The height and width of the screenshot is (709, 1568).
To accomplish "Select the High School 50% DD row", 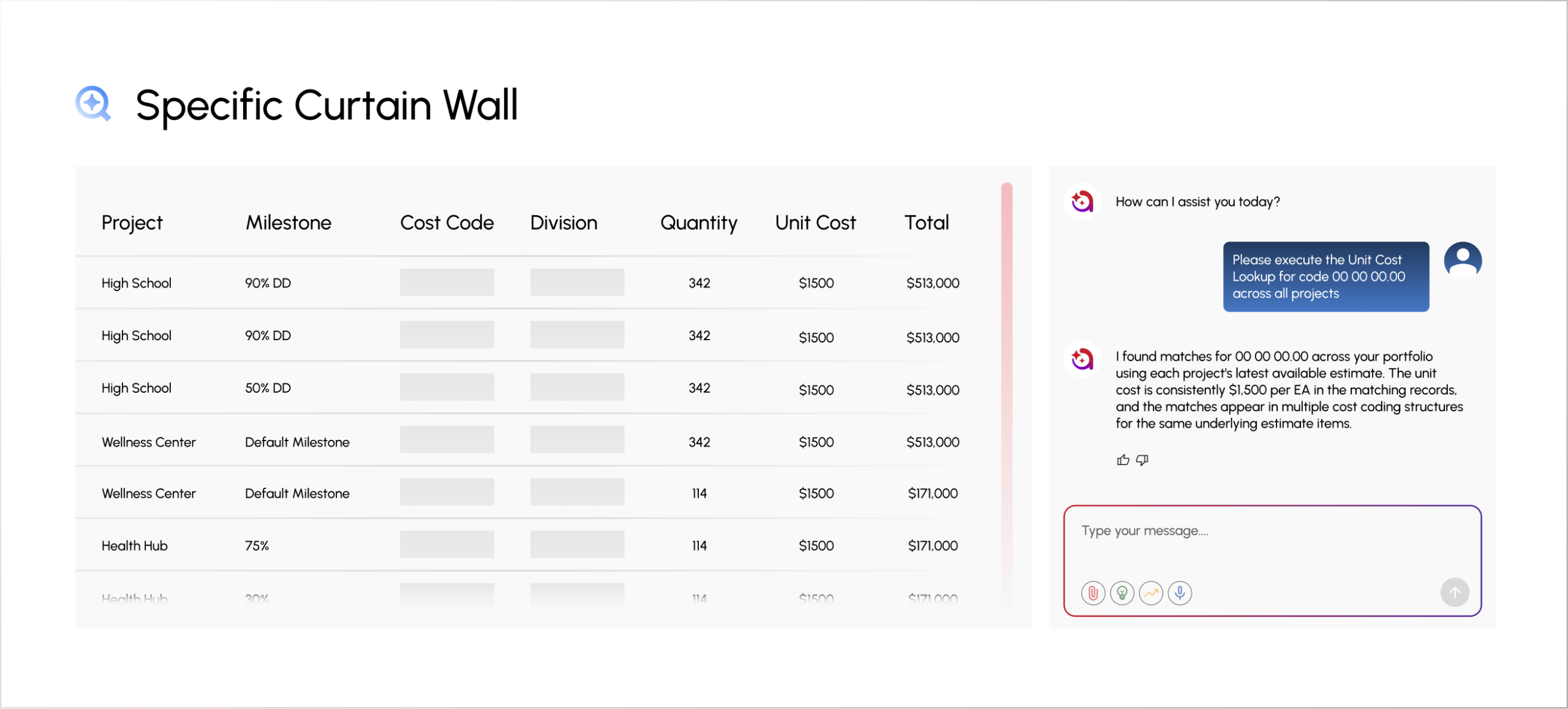I will (x=530, y=388).
